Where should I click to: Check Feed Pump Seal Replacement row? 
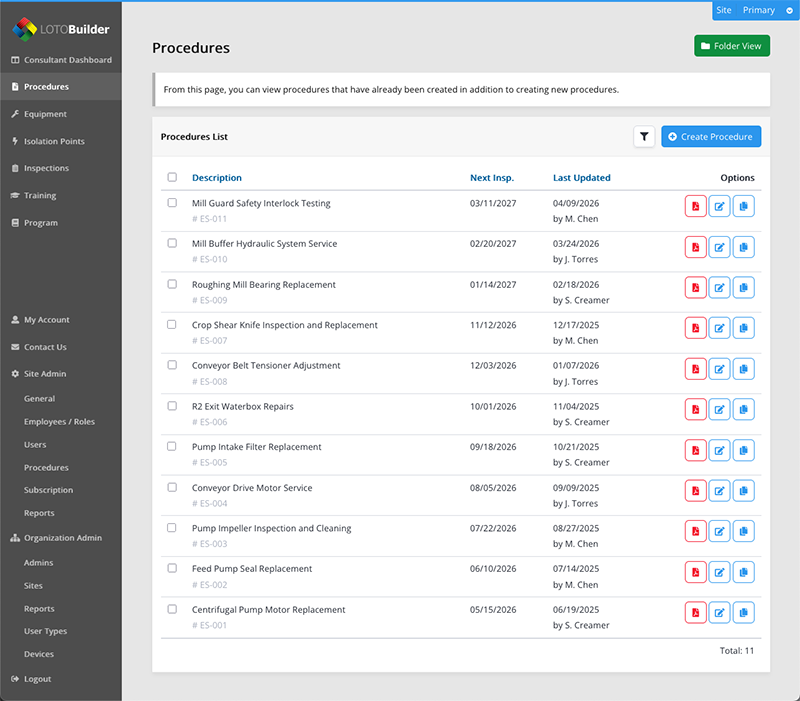point(172,568)
